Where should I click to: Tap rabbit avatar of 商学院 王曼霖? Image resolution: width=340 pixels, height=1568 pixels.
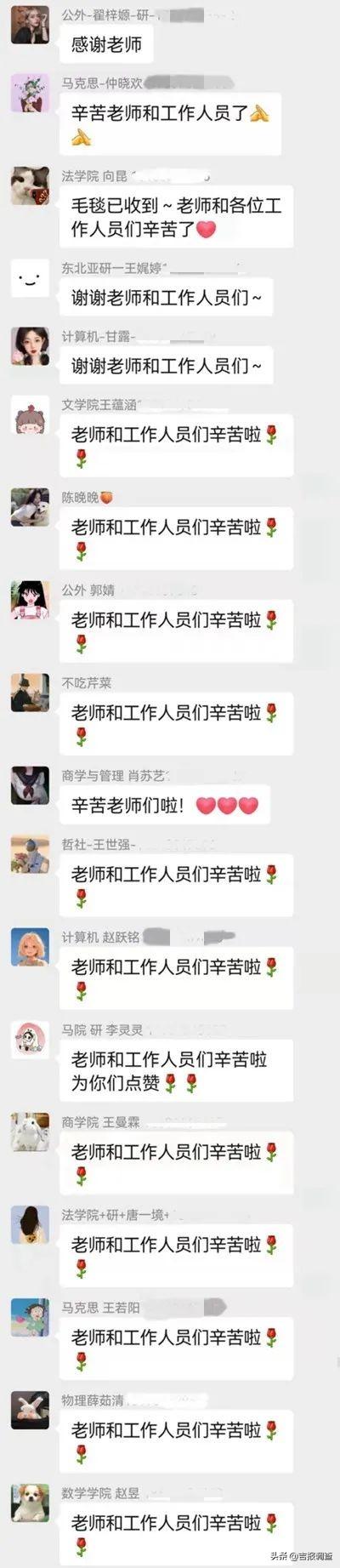(x=30, y=1132)
